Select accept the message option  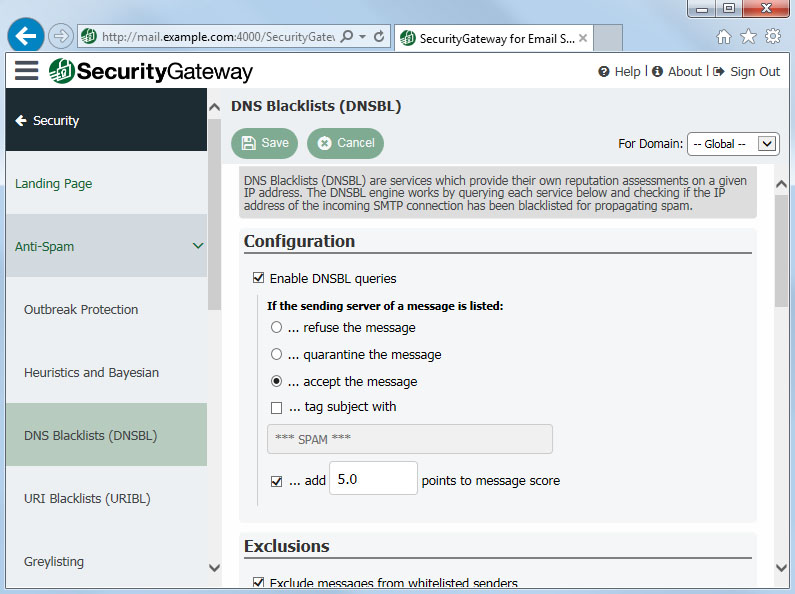(276, 381)
